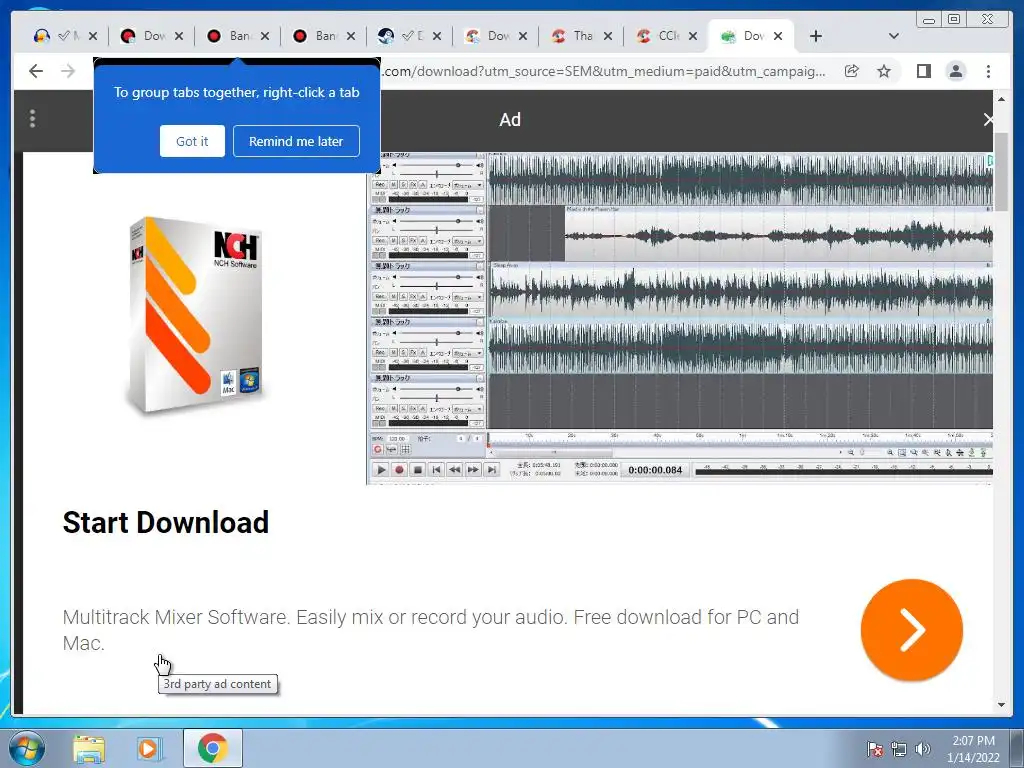Click the play button in mixer screenshot
Screen dimensions: 1024x768
pos(381,470)
